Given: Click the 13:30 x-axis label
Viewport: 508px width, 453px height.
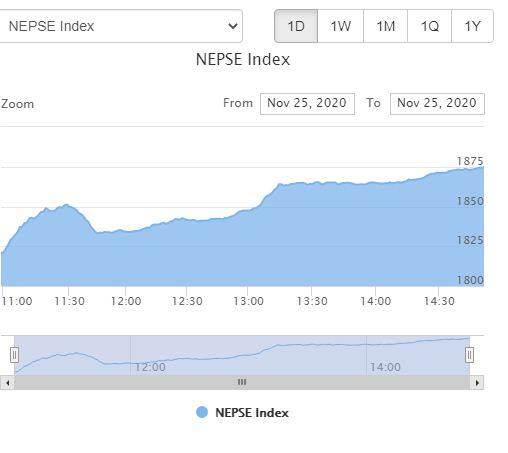Looking at the screenshot, I should coord(312,301).
